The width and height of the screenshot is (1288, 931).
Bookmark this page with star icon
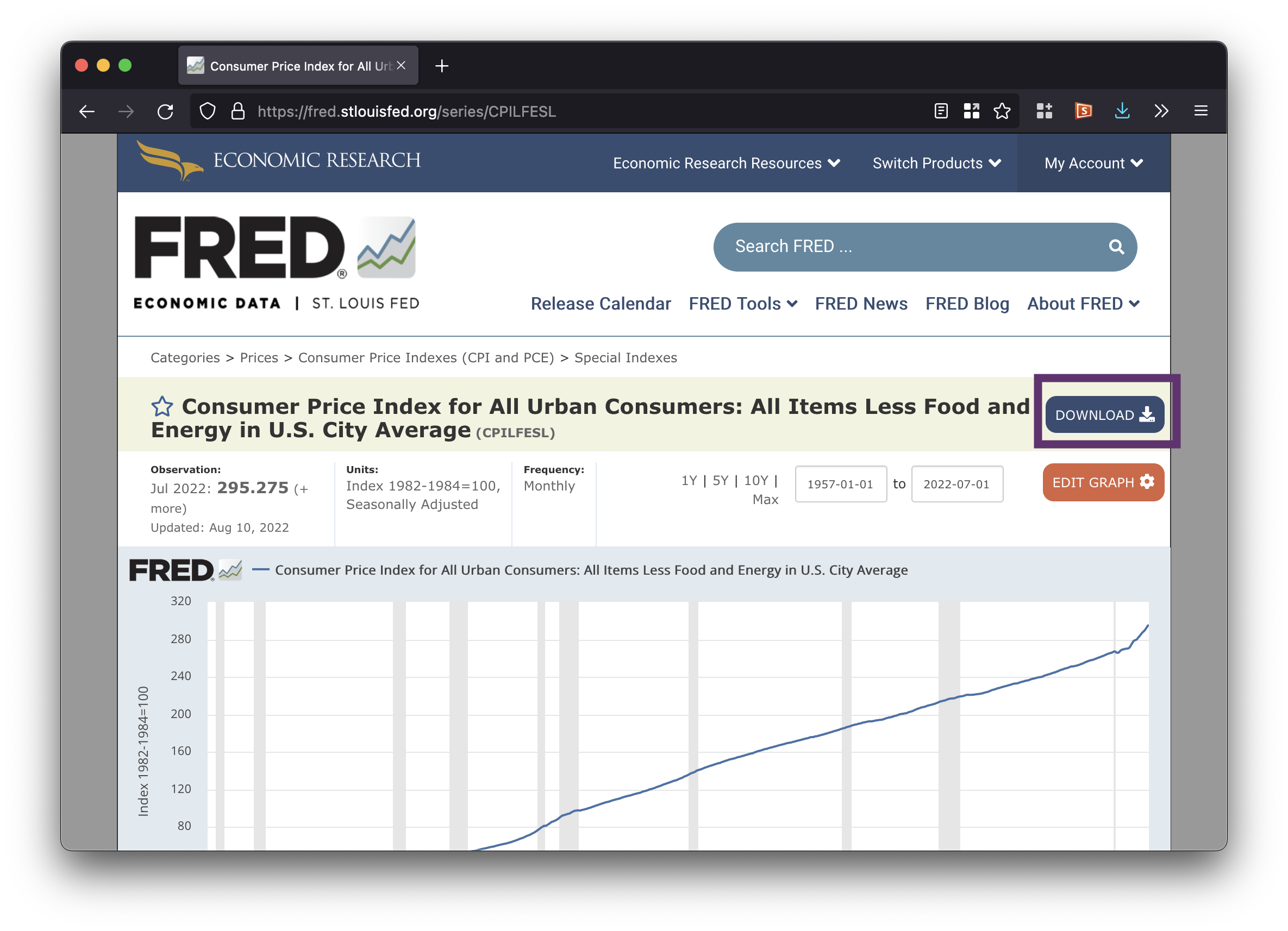coord(1002,111)
